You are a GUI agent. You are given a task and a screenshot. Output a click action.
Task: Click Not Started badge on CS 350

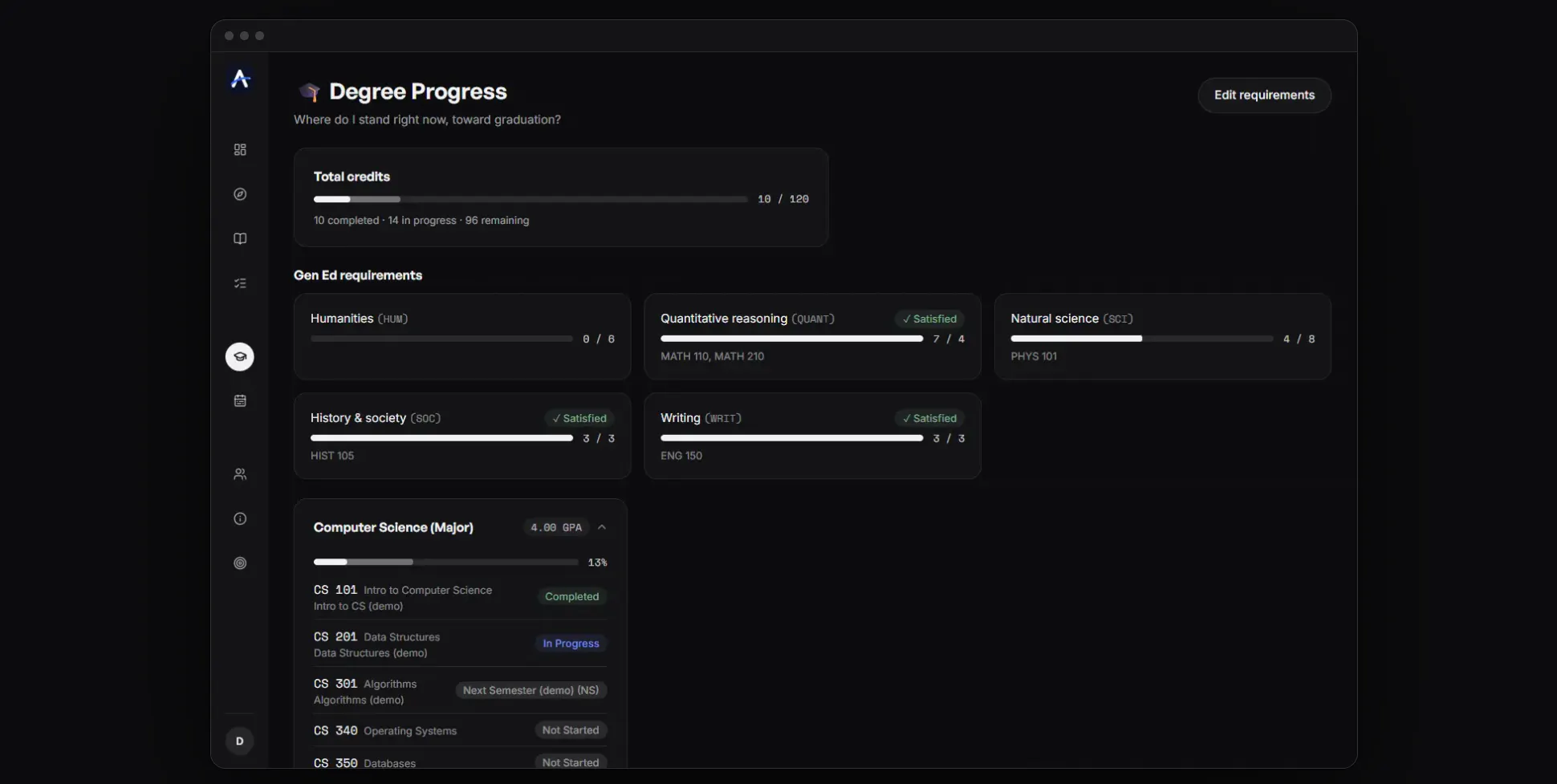click(570, 762)
